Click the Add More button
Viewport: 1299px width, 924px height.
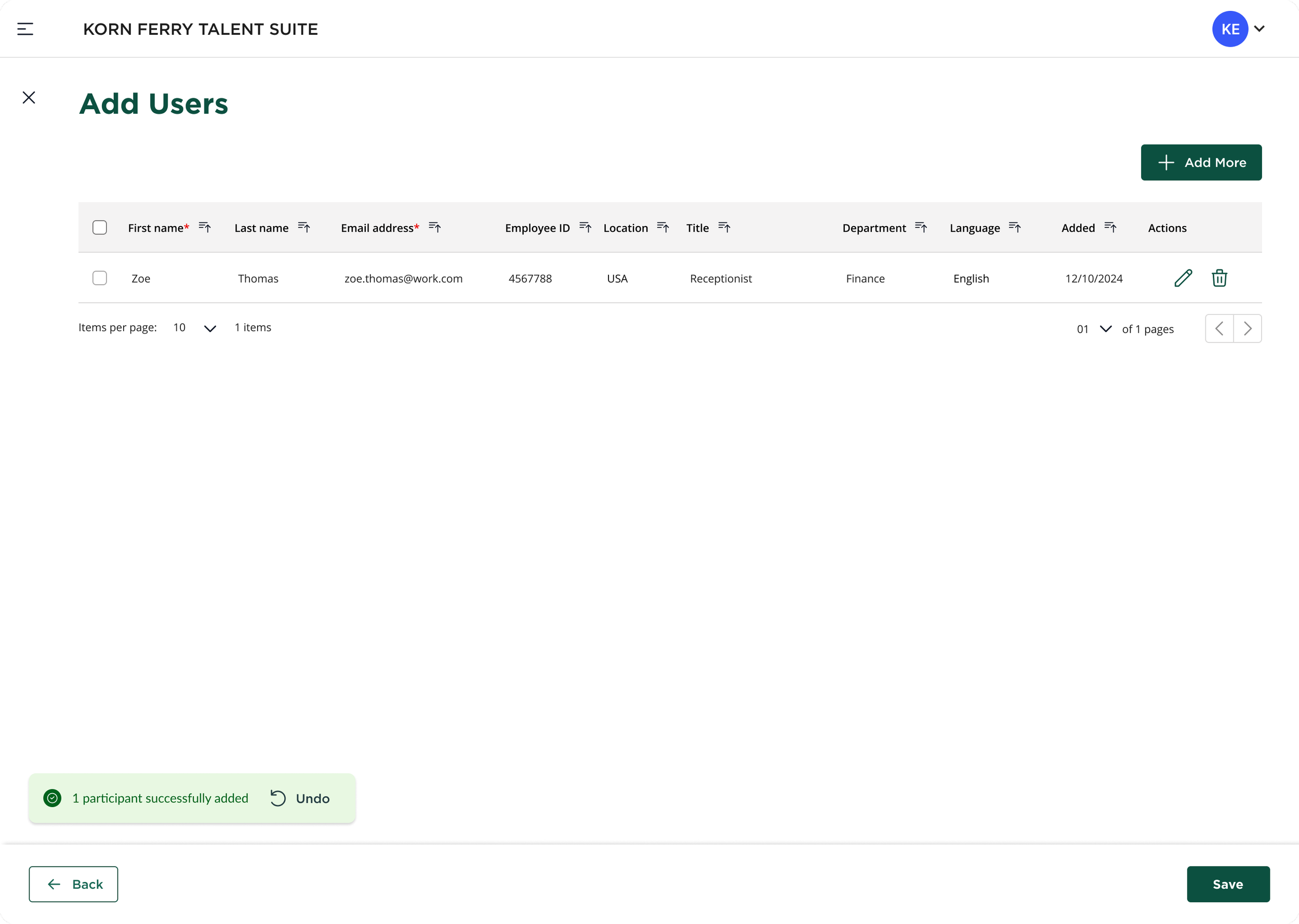[x=1201, y=163]
